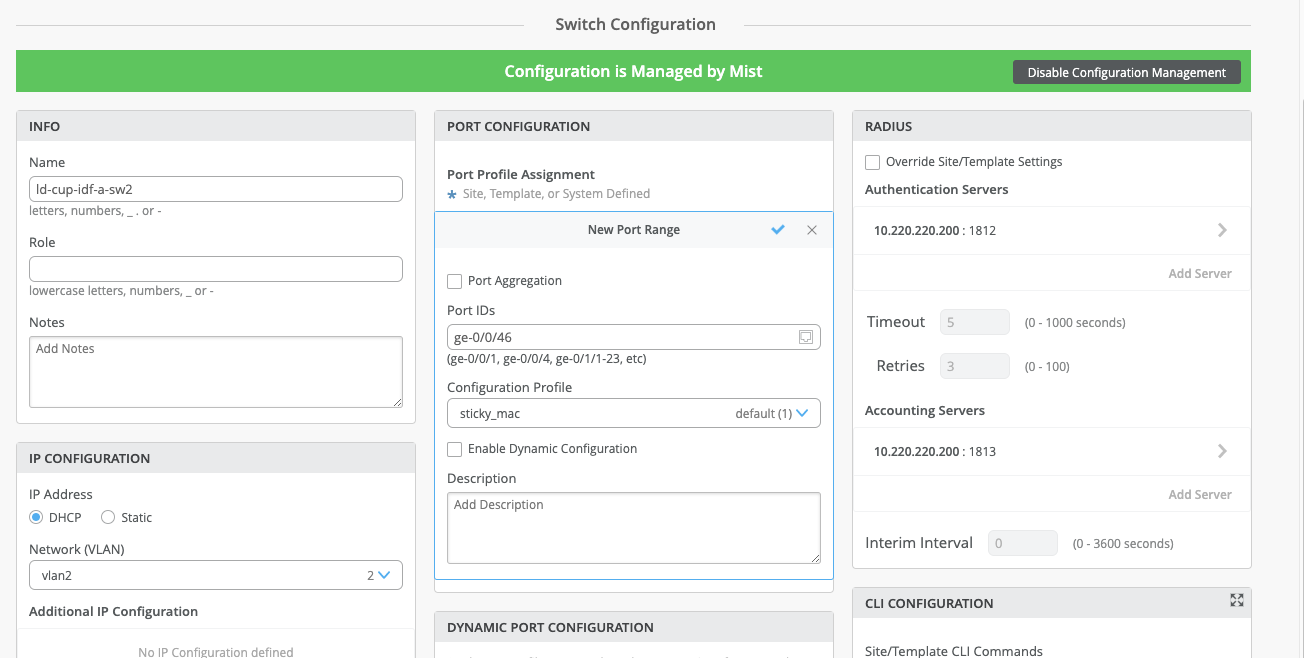The image size is (1304, 658).
Task: Open the Configuration Profile sticky_mac dropdown
Action: click(x=633, y=413)
